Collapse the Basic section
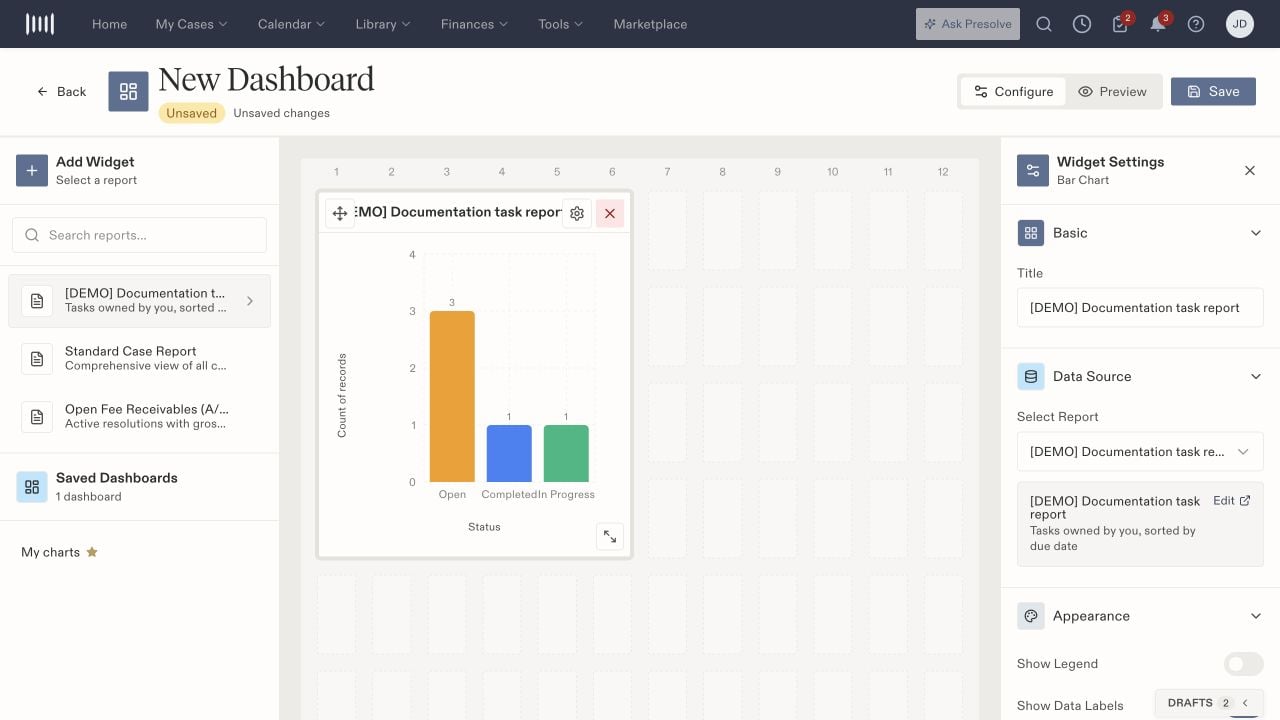The image size is (1280, 720). pyautogui.click(x=1257, y=233)
